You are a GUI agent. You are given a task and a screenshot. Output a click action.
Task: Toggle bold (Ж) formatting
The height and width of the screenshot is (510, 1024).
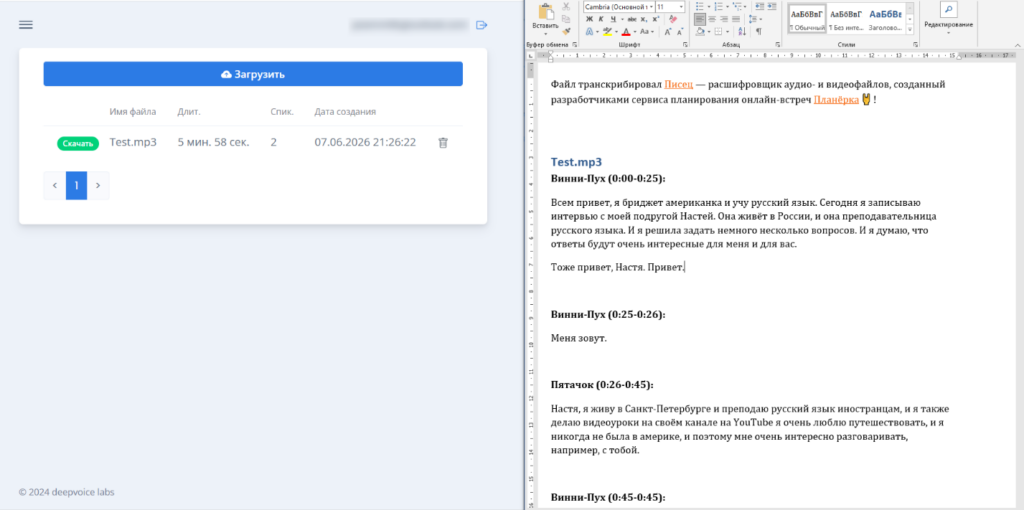tap(589, 19)
